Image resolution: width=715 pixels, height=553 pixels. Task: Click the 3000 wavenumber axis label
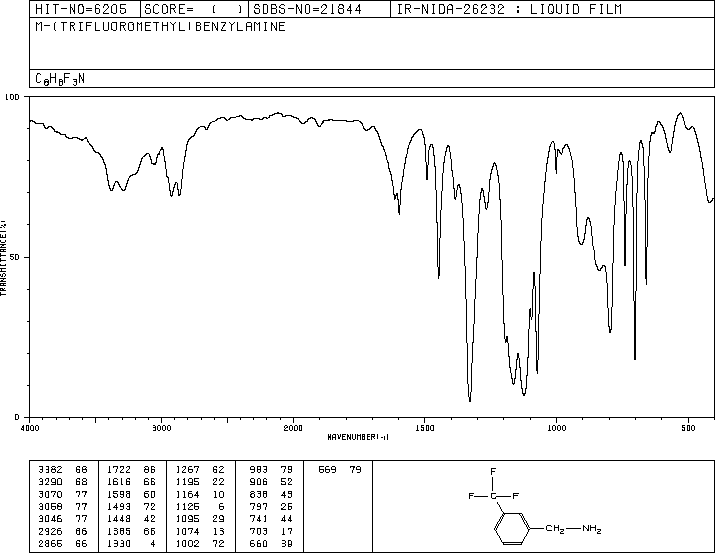(161, 428)
